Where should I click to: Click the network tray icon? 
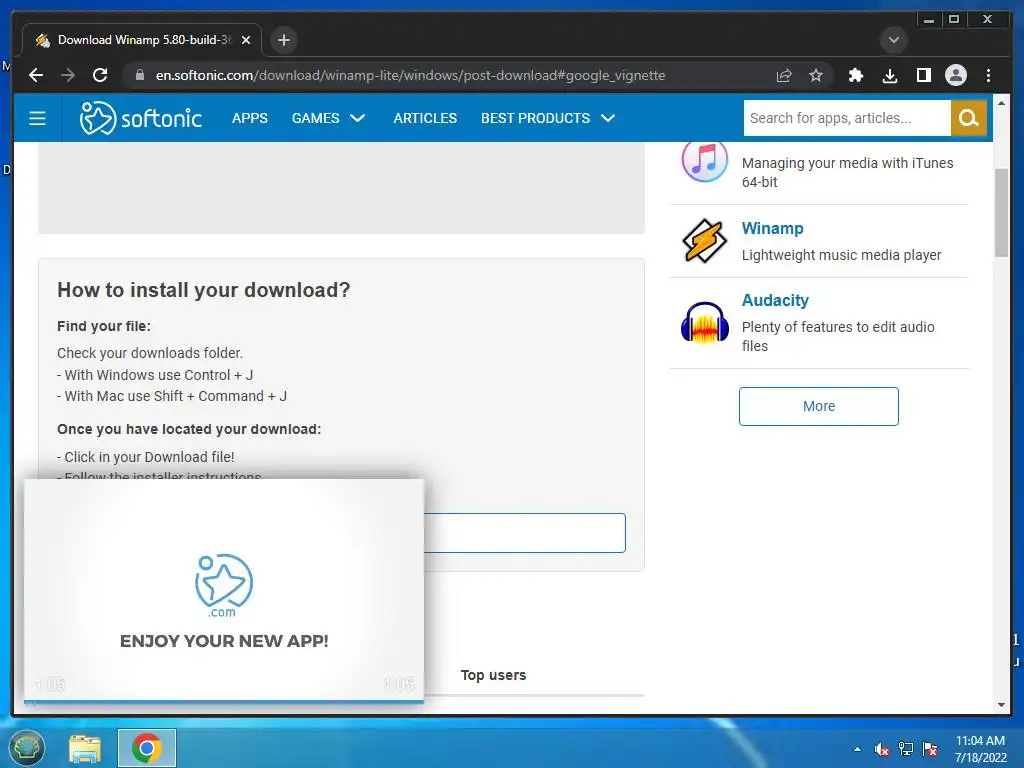906,749
